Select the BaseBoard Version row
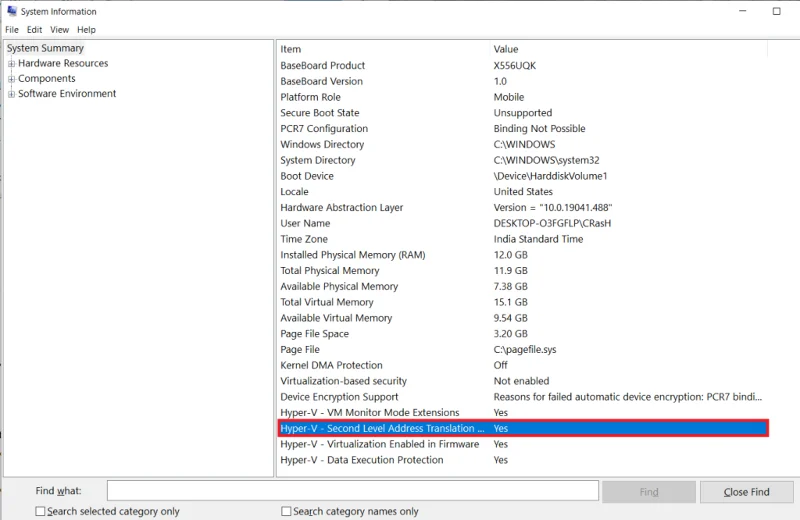800x520 pixels. 523,81
